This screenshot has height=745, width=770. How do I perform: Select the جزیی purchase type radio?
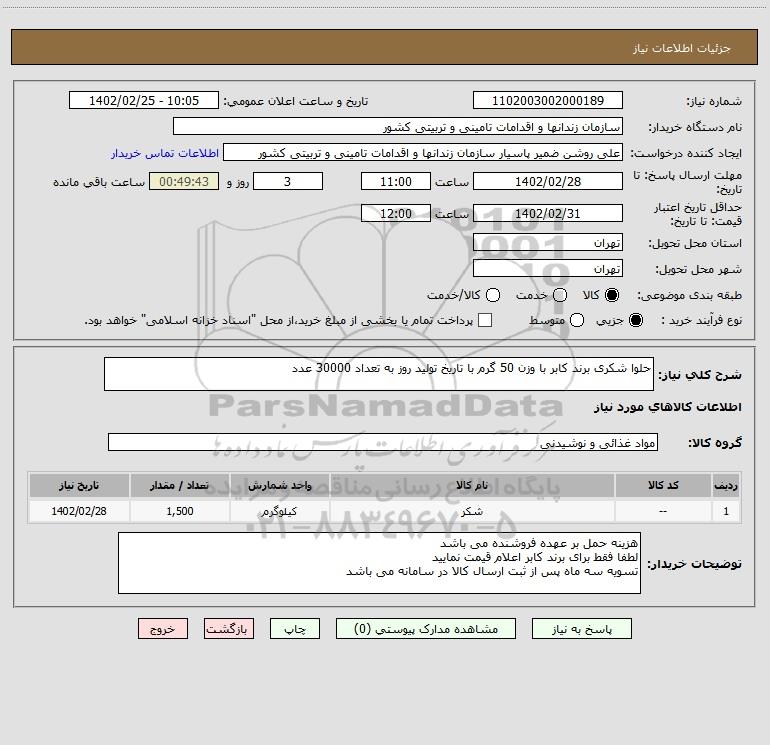click(x=635, y=320)
